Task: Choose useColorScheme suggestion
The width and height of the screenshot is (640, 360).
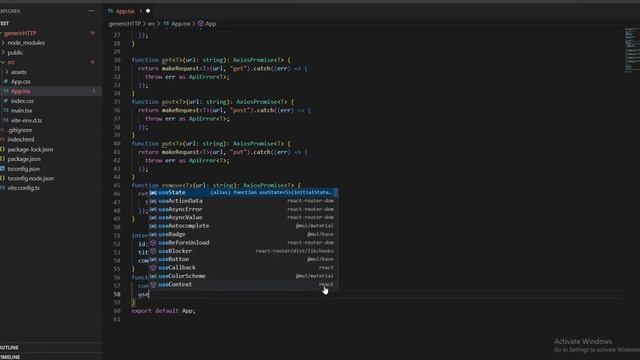Action: pyautogui.click(x=243, y=276)
